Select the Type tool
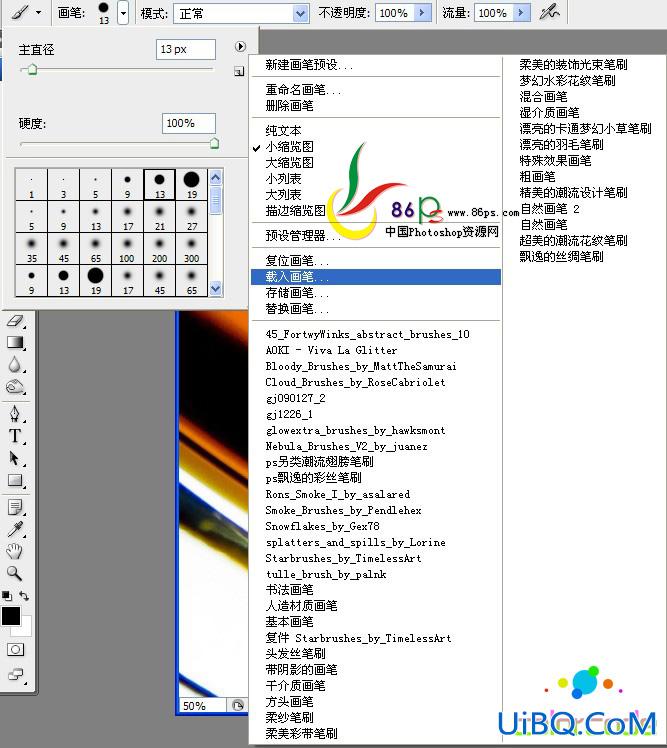 [15, 436]
